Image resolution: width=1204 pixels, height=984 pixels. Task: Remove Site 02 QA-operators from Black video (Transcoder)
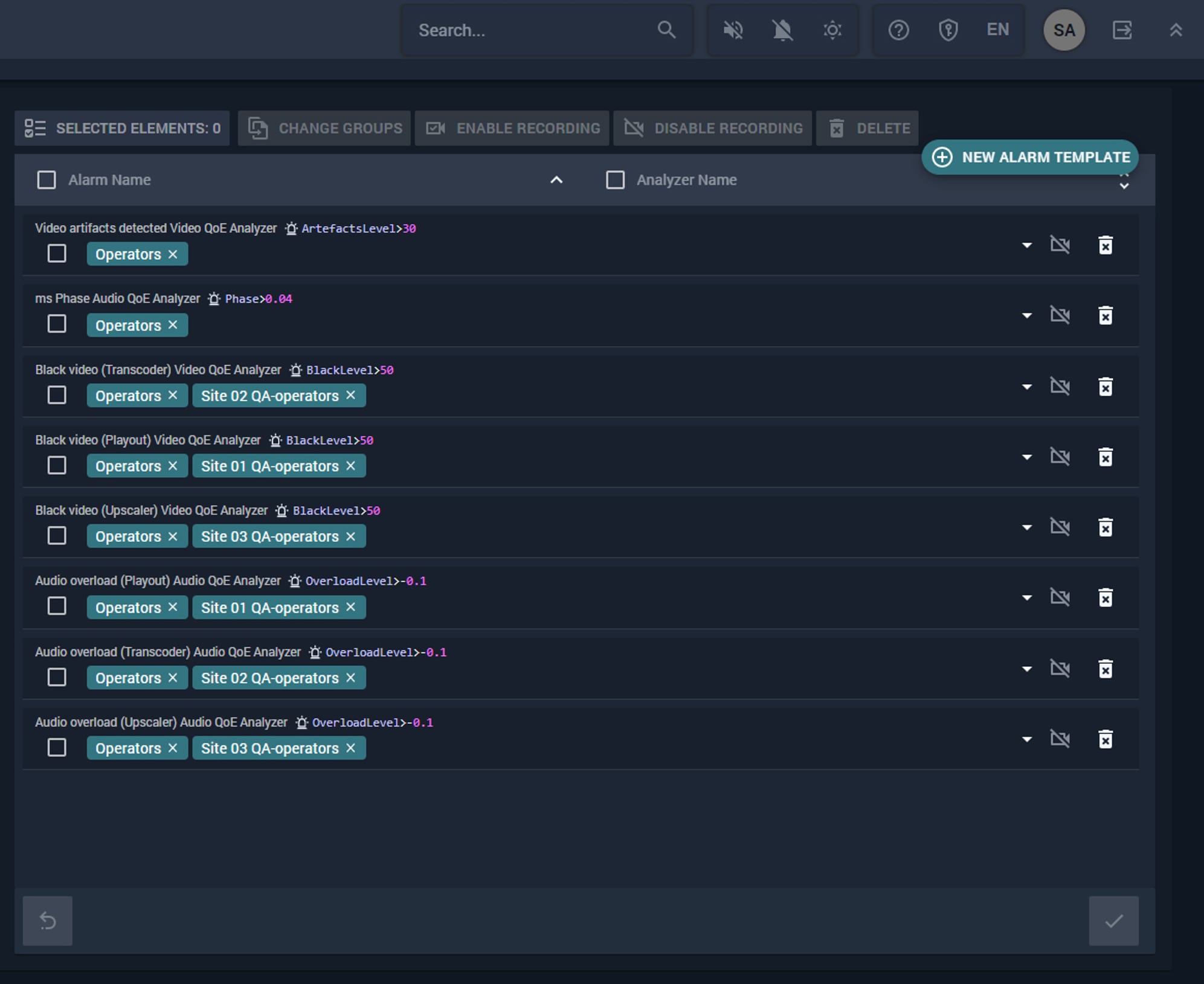point(351,396)
